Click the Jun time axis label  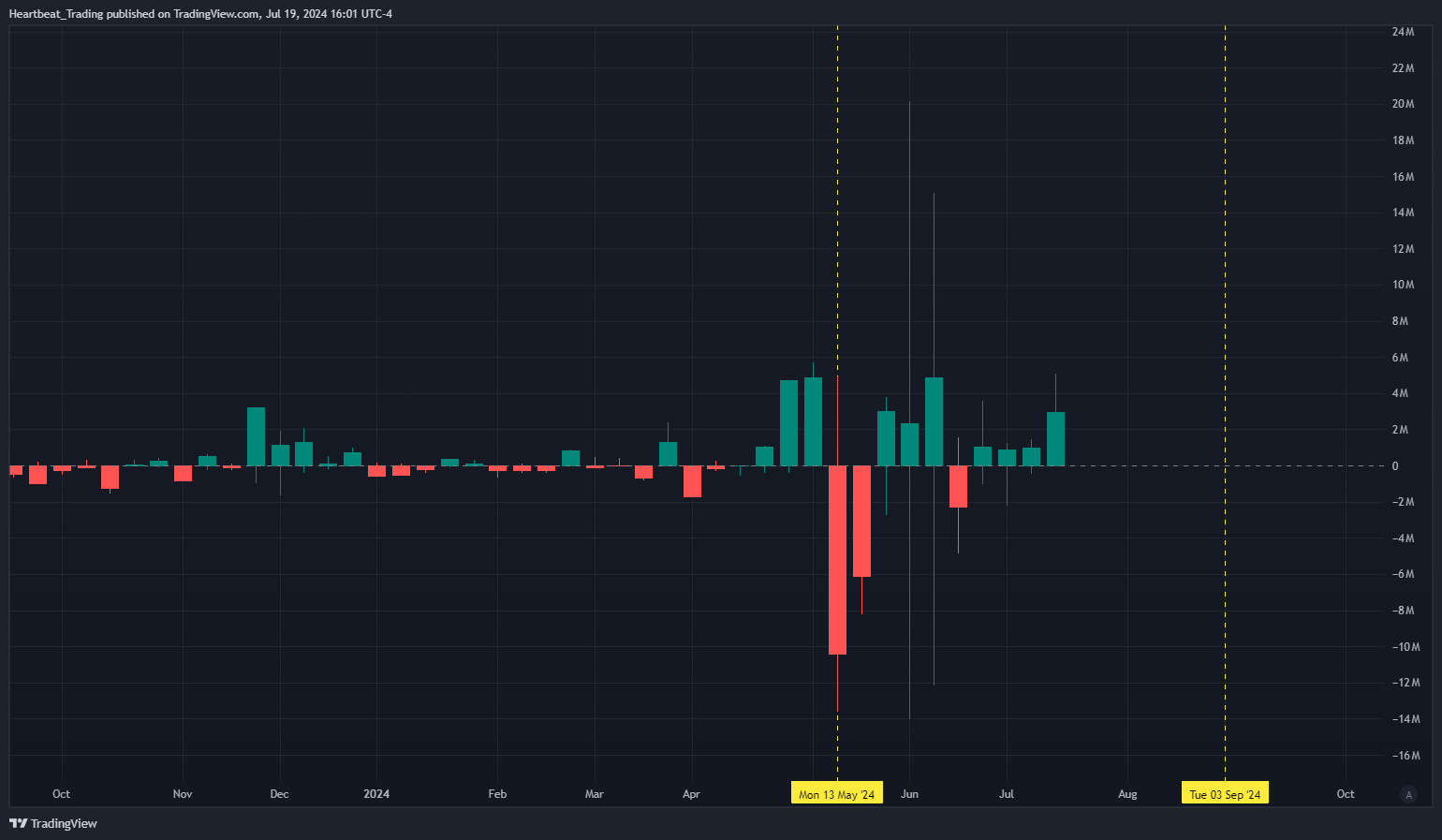(909, 794)
